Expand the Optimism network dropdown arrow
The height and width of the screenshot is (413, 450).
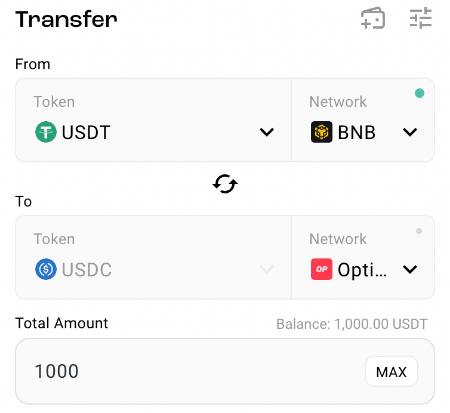coord(410,269)
